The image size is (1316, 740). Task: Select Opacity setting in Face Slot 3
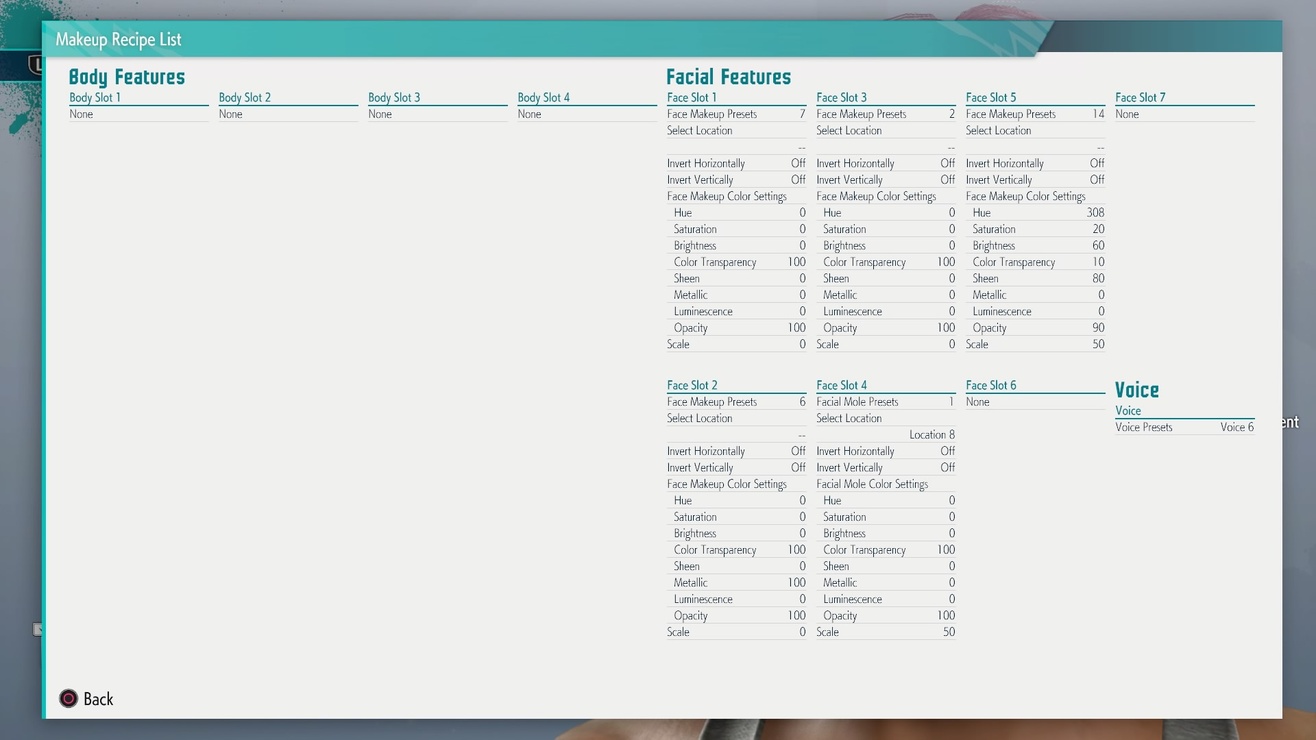[x=885, y=328]
